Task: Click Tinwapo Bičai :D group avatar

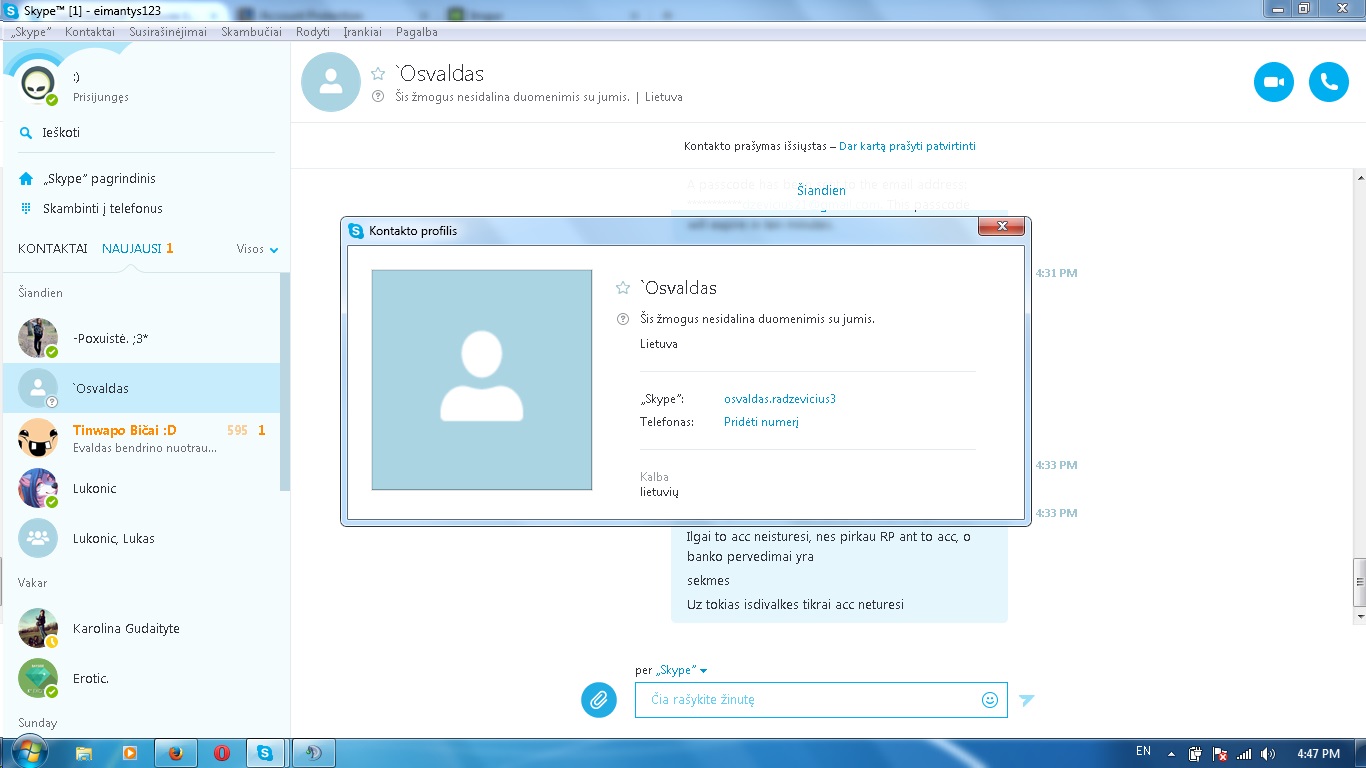Action: coord(38,438)
